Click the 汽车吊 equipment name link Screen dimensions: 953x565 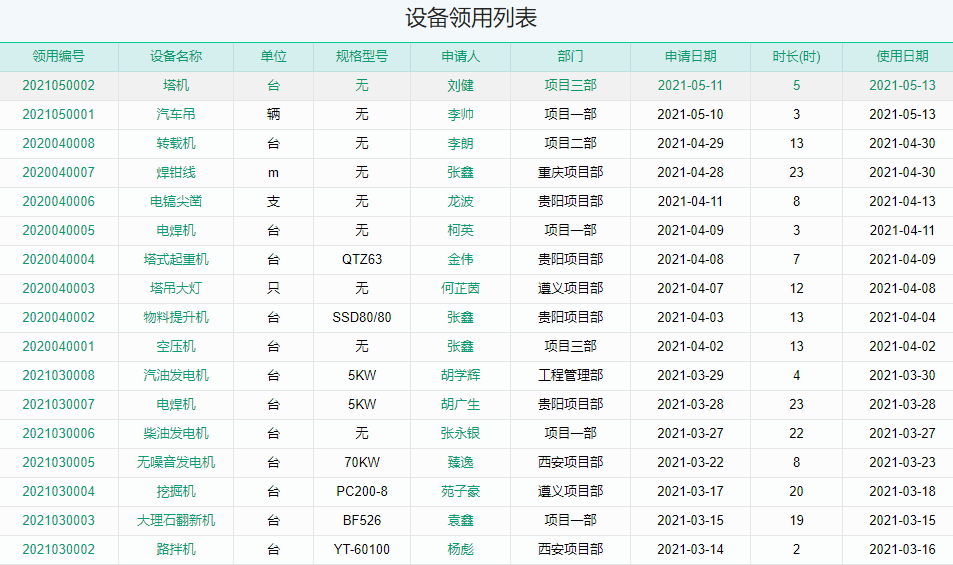[x=176, y=115]
